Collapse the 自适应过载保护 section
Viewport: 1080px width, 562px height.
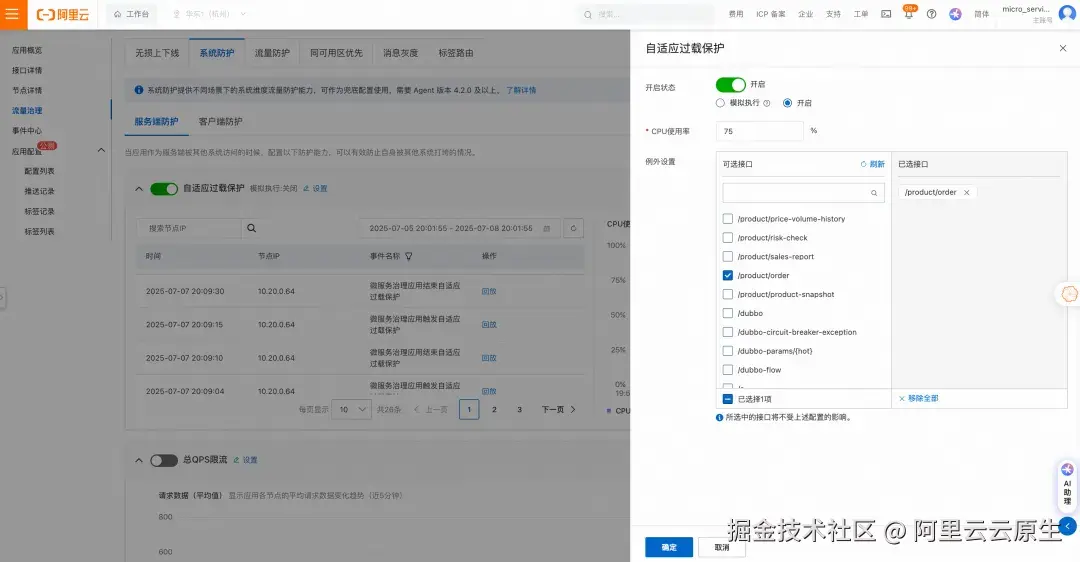coord(138,189)
